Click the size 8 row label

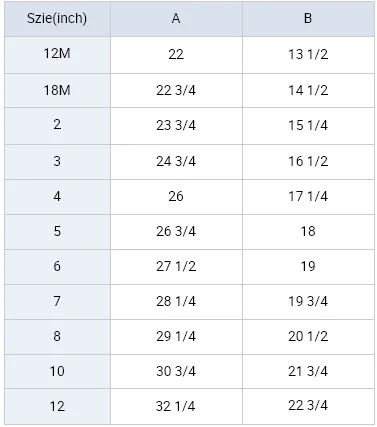pyautogui.click(x=57, y=337)
